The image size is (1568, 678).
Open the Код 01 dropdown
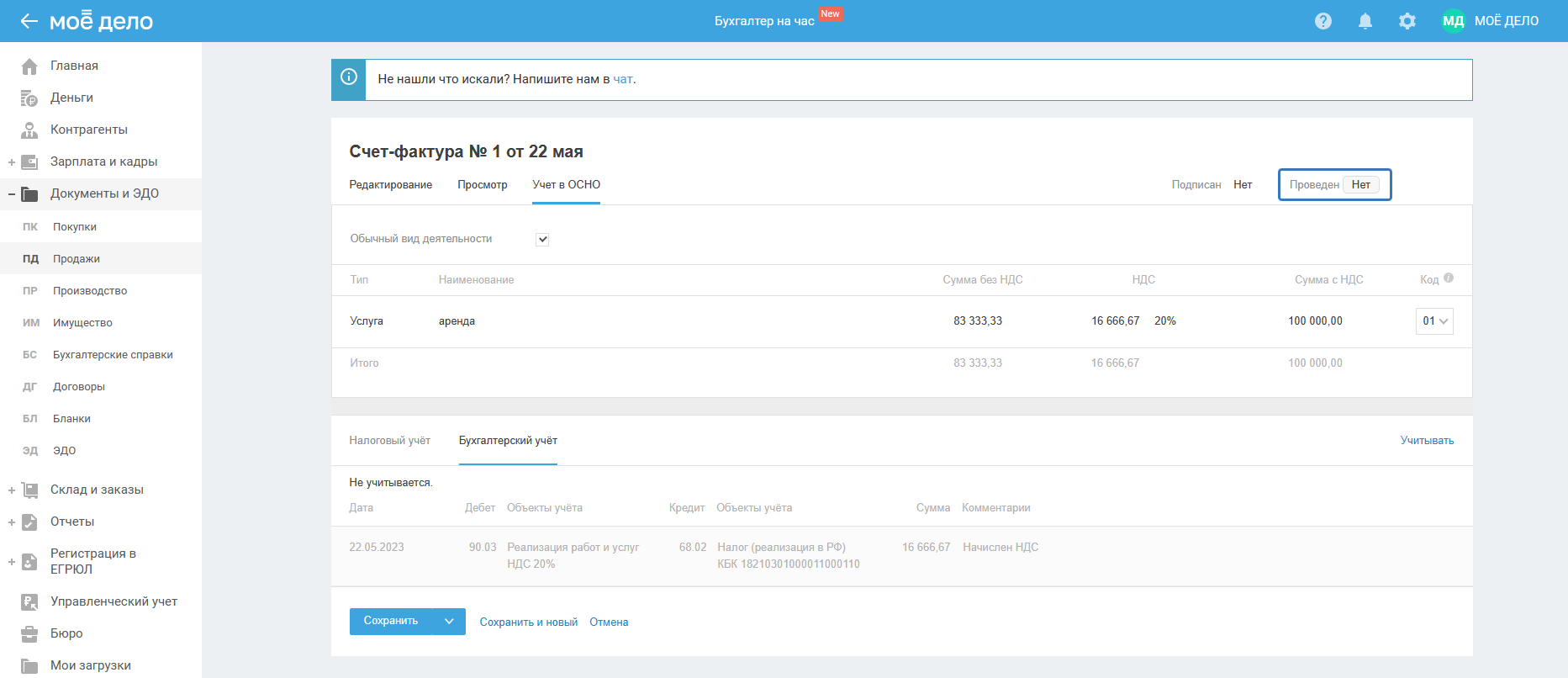[1434, 321]
